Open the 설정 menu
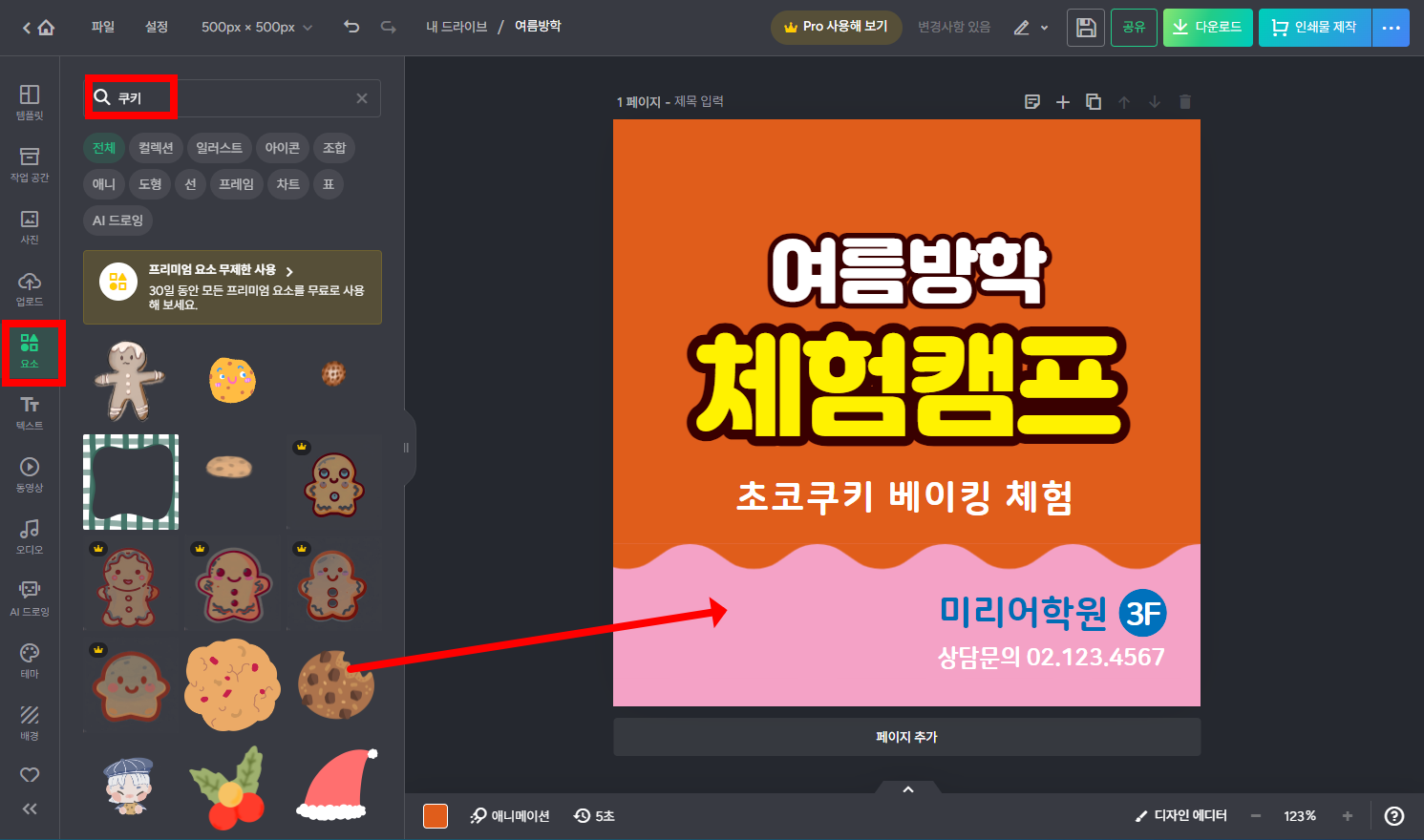Screen dimensions: 1424x840 click(157, 27)
